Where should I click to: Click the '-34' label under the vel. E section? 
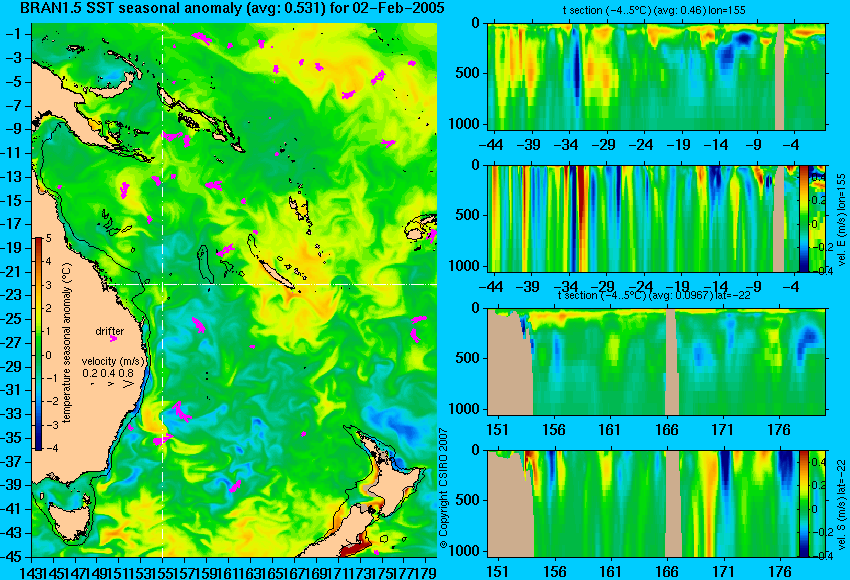567,286
